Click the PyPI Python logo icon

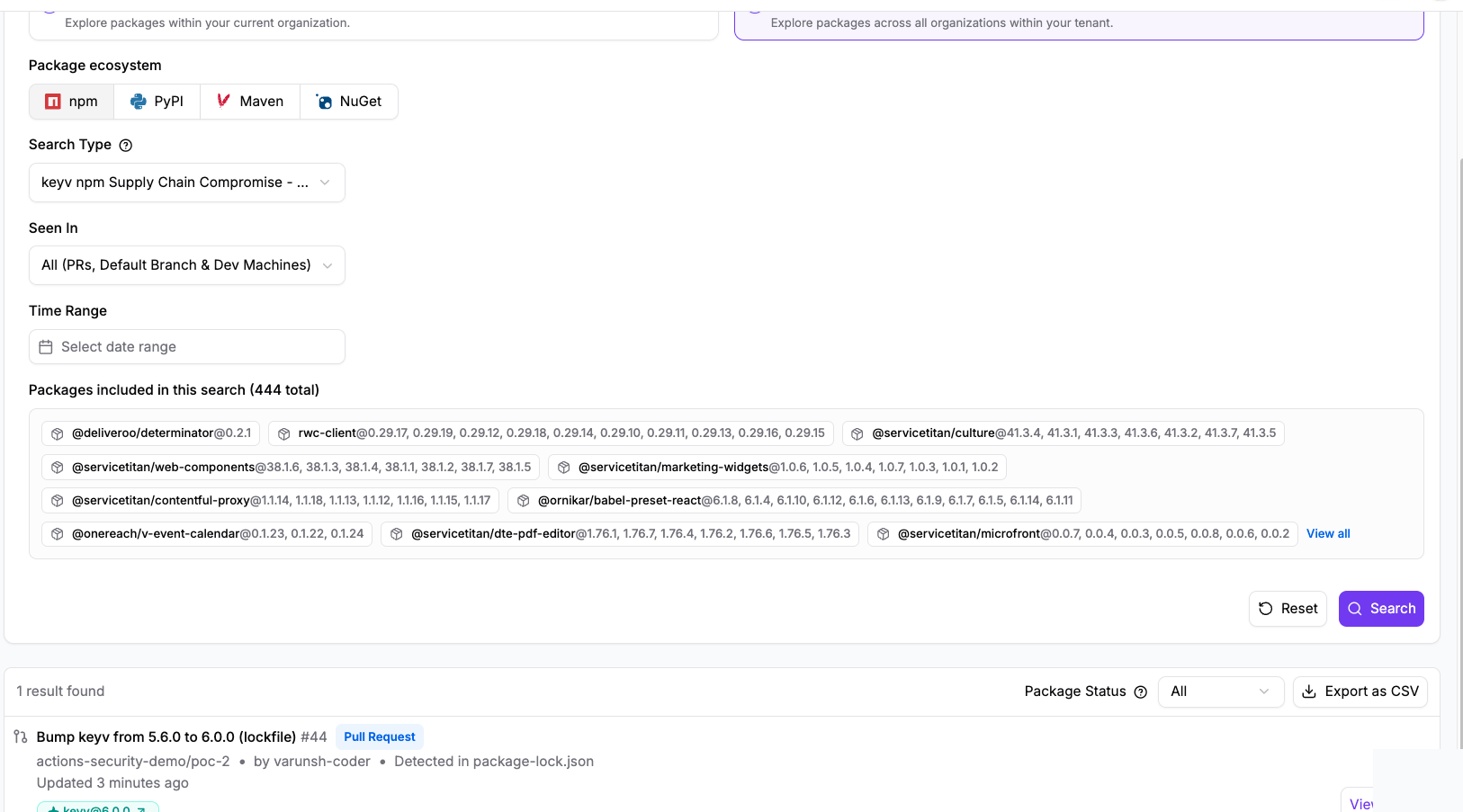139,102
